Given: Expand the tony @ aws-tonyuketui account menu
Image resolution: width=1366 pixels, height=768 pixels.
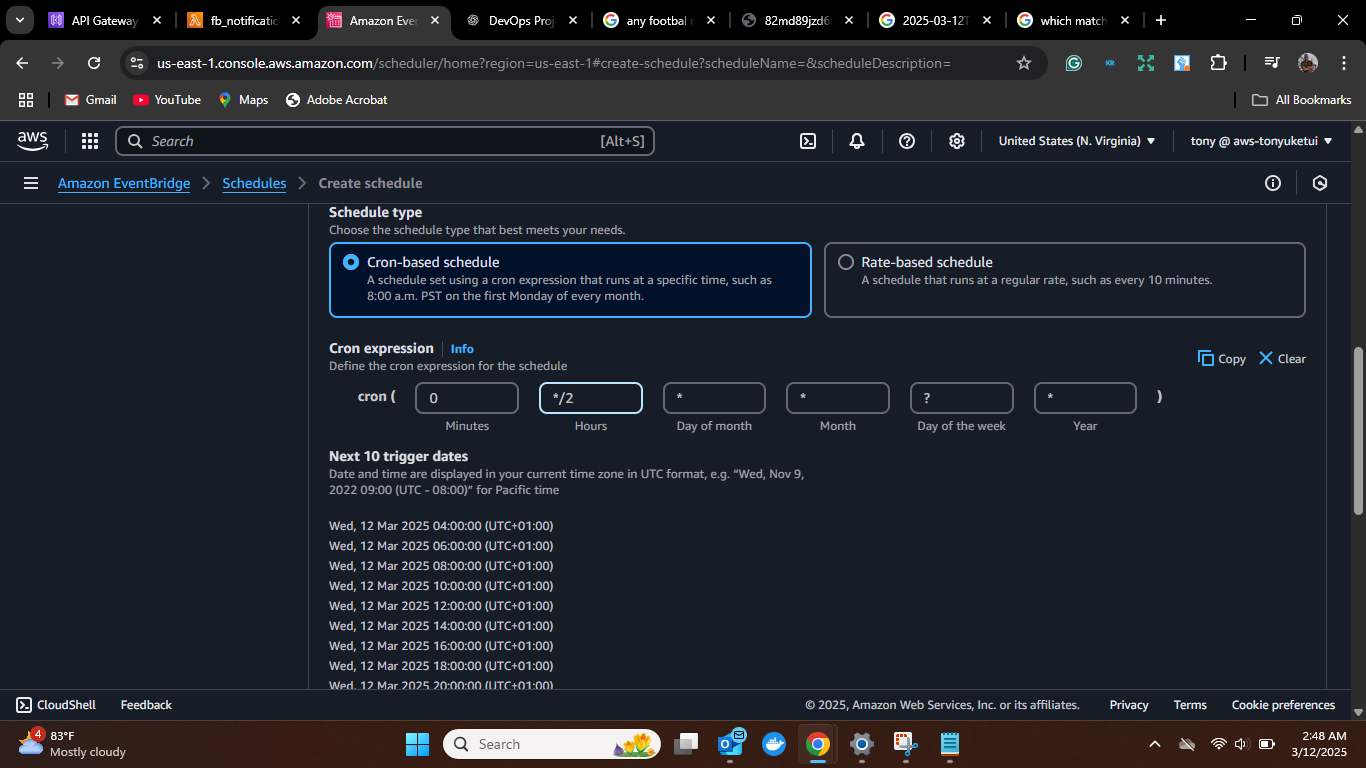Looking at the screenshot, I should [1262, 141].
